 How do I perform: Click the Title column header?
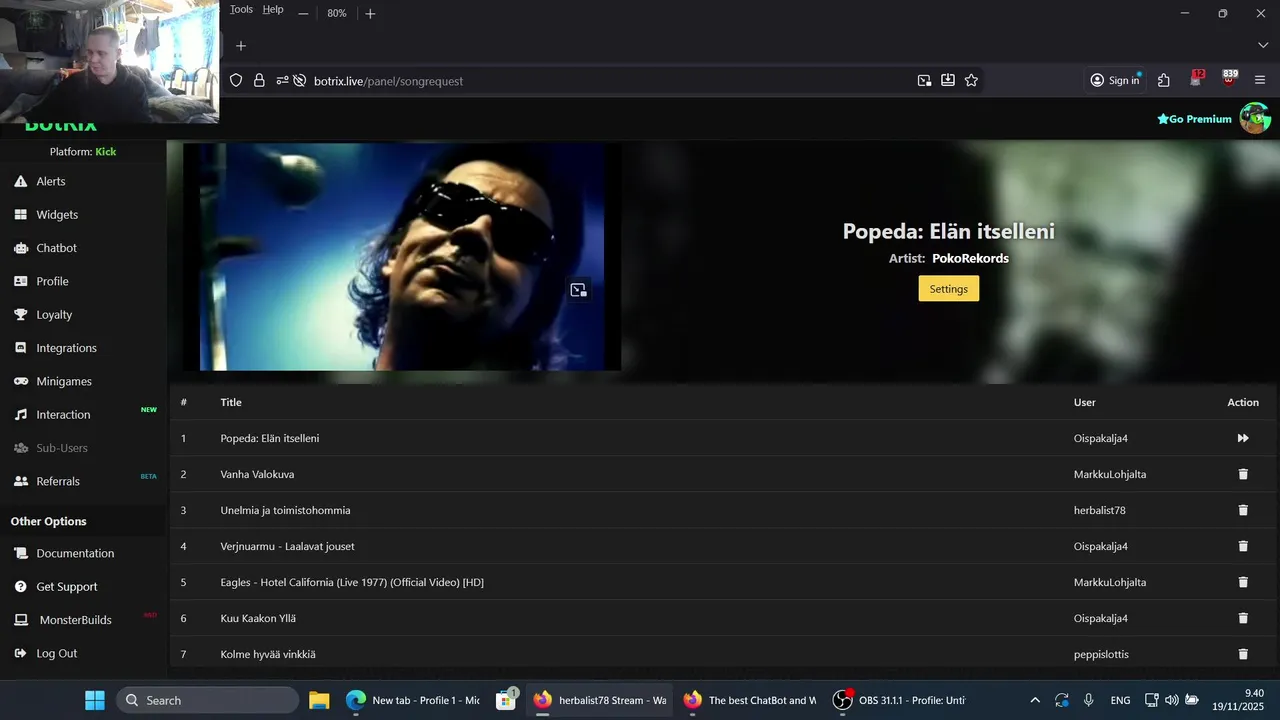pyautogui.click(x=231, y=402)
